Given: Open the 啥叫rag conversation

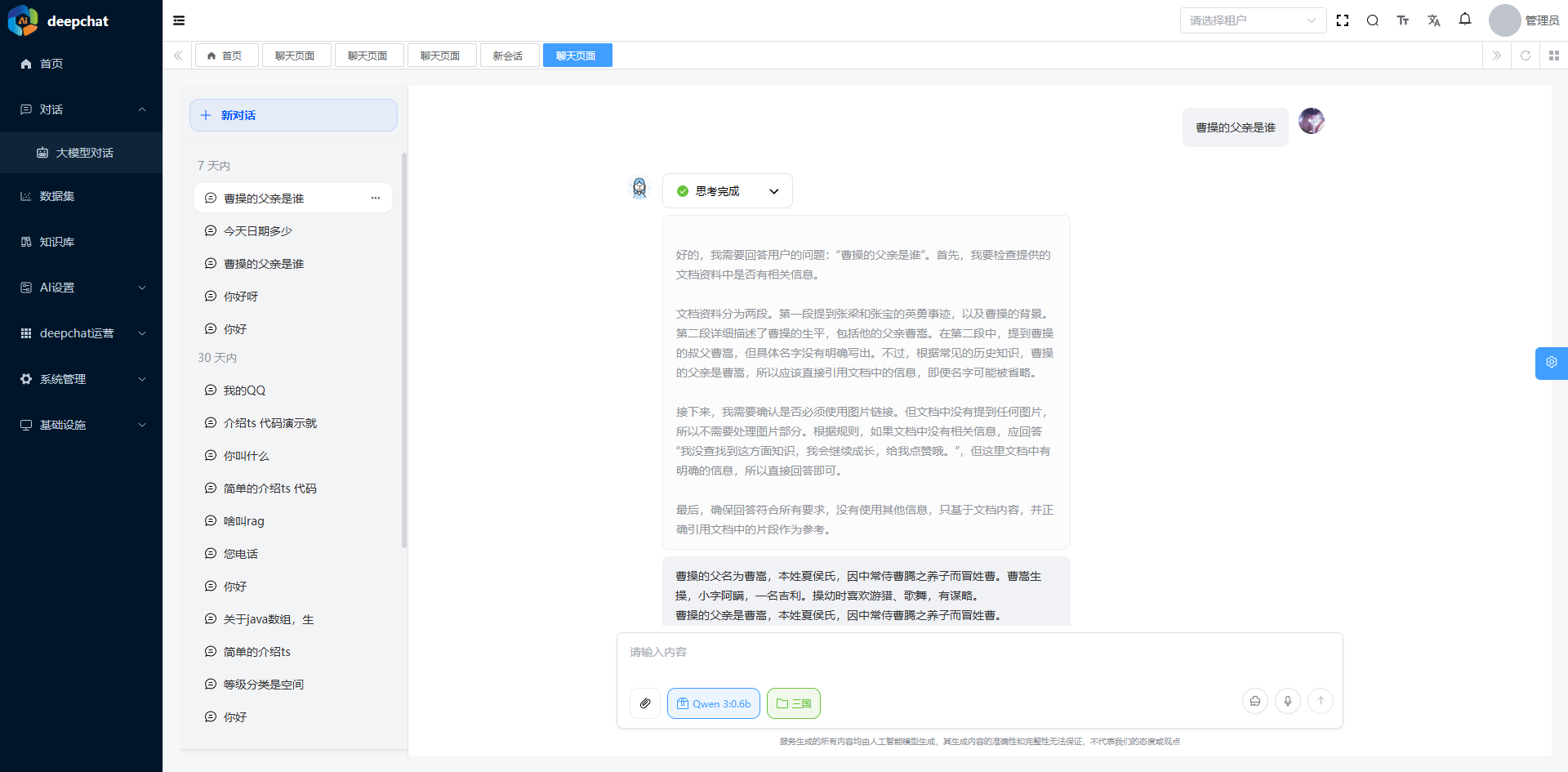Looking at the screenshot, I should pos(293,521).
